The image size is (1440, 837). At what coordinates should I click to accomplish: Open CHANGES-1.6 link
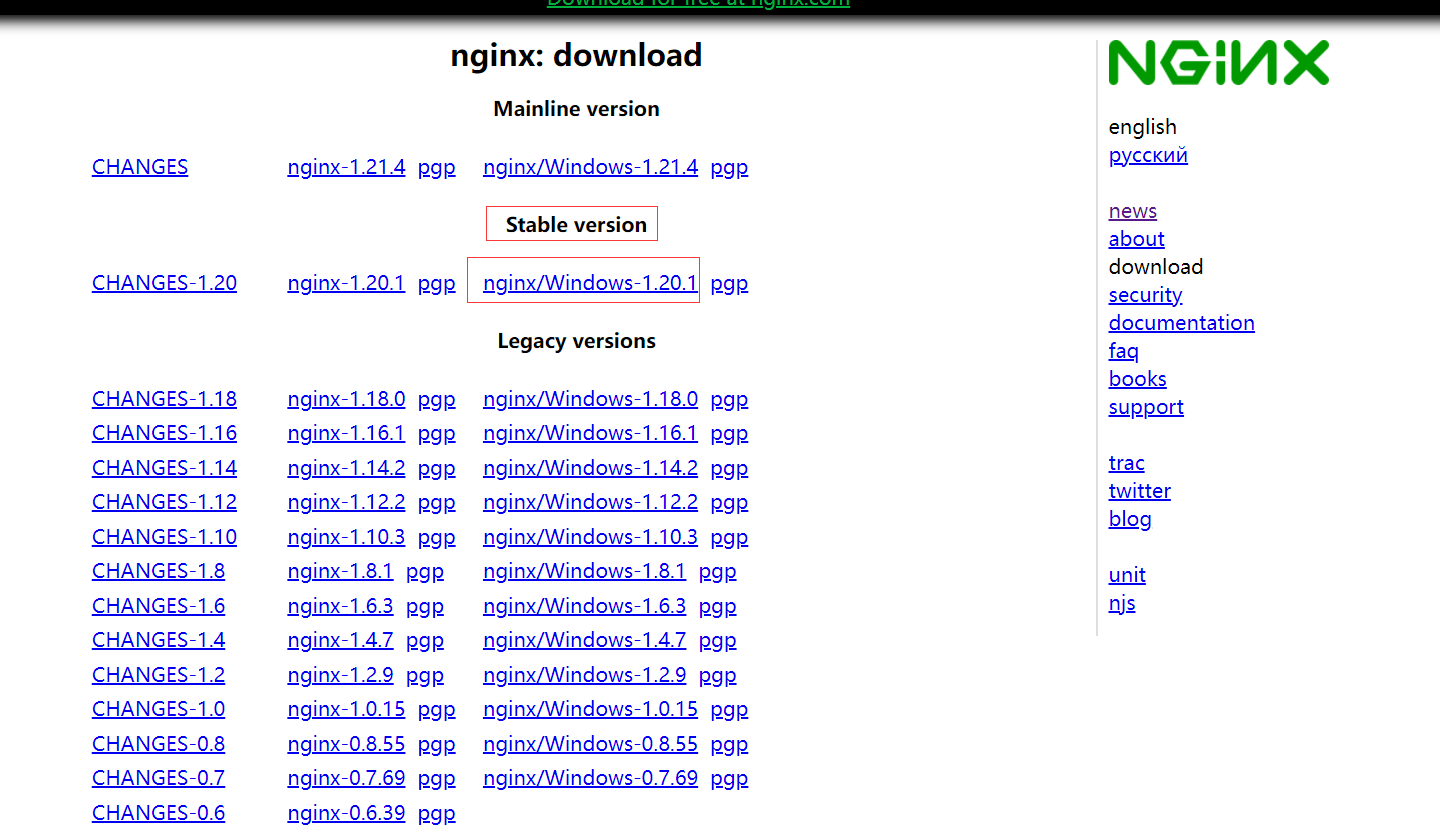pos(158,606)
